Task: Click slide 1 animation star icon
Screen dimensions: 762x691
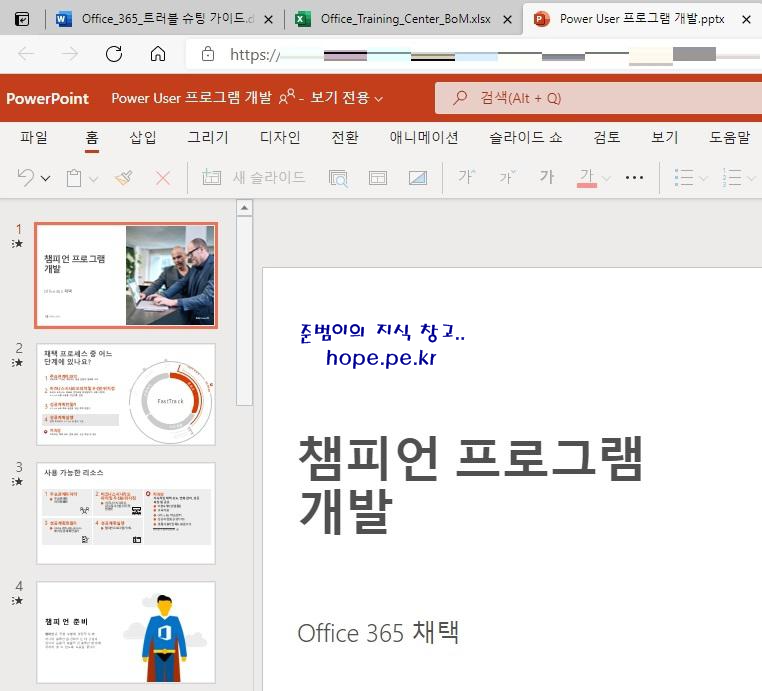Action: tap(17, 243)
